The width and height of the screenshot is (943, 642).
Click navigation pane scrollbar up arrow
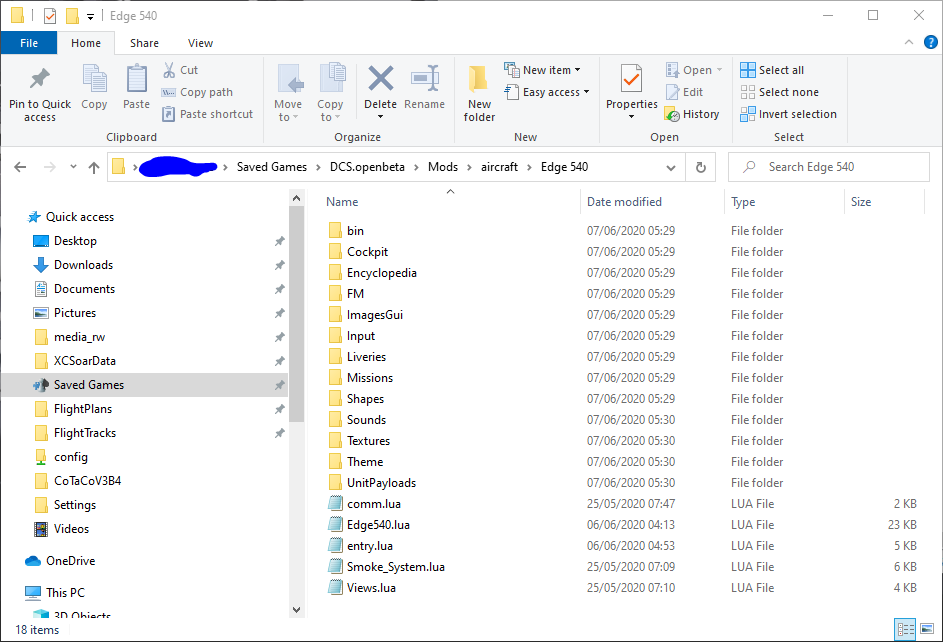[x=296, y=198]
